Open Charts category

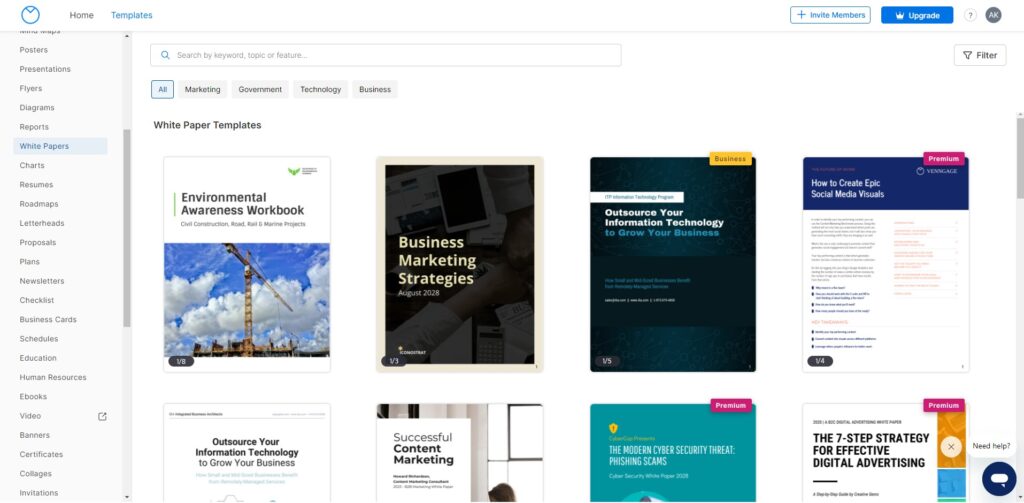(32, 166)
